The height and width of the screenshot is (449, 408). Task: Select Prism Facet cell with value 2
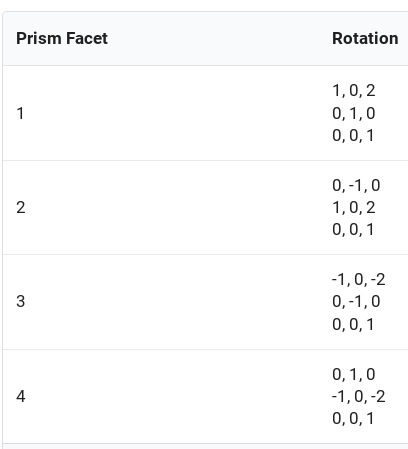(21, 207)
